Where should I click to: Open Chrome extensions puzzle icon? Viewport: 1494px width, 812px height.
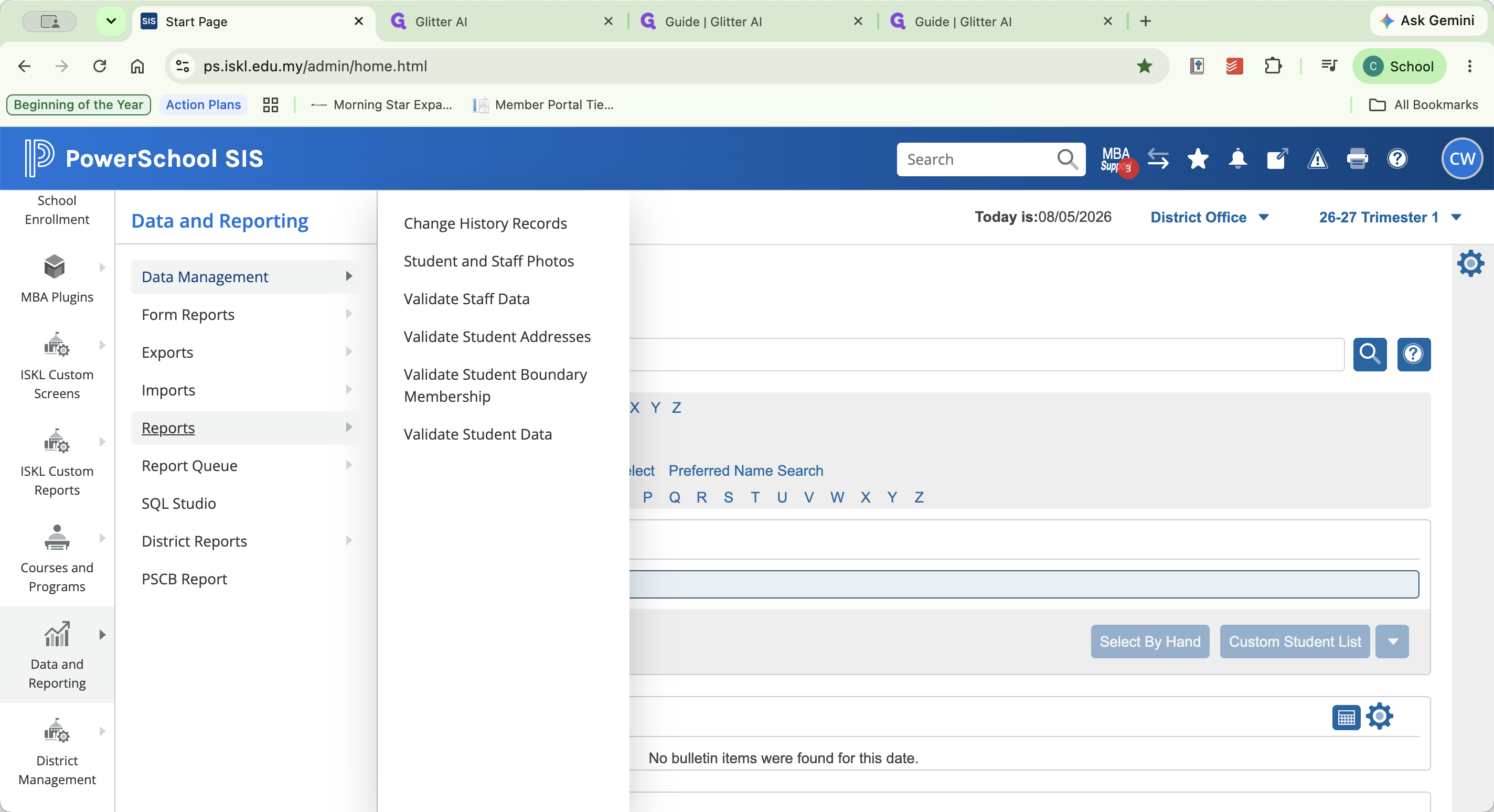coord(1273,66)
